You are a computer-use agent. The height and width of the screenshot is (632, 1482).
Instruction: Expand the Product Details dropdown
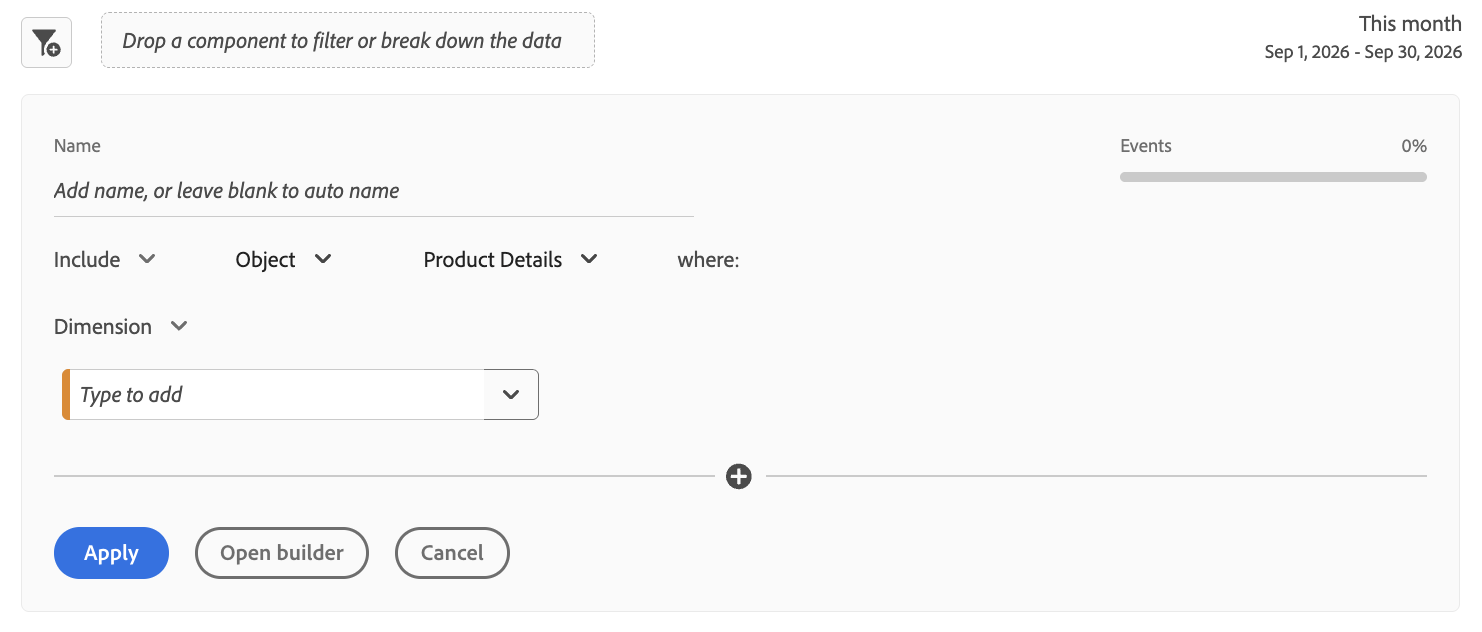[510, 260]
